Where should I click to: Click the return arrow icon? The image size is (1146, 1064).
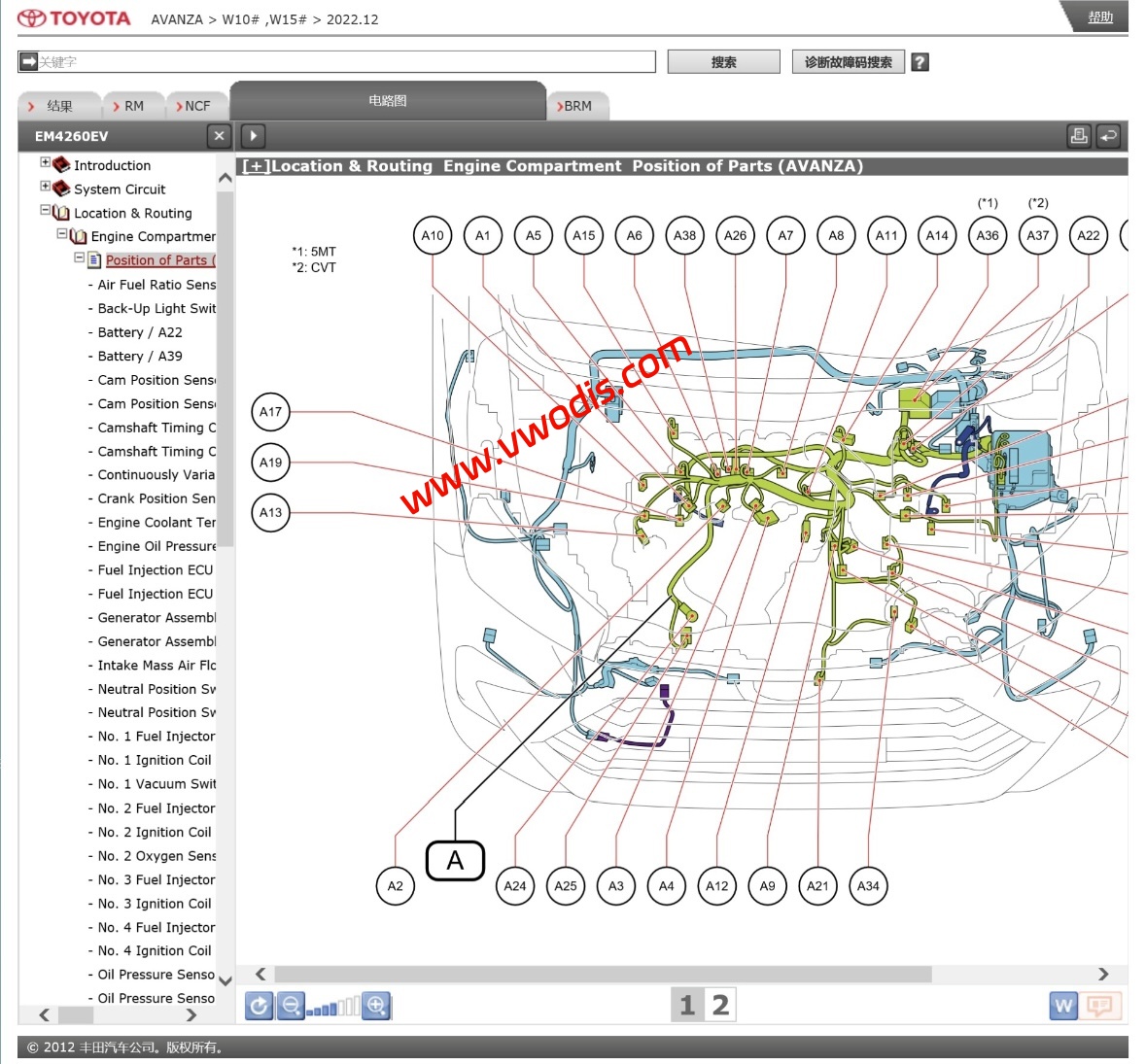click(1109, 136)
